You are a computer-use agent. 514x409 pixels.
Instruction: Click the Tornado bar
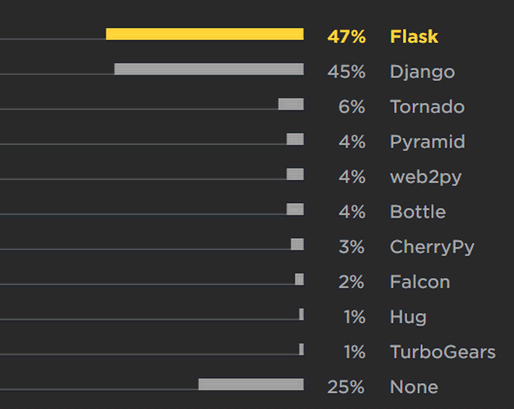pos(291,104)
